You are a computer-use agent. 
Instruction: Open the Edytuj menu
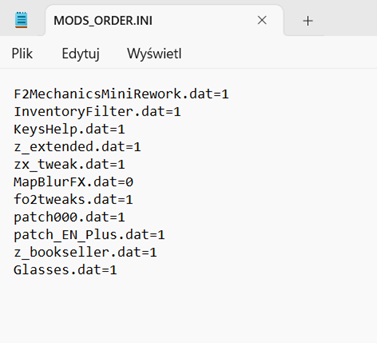81,54
